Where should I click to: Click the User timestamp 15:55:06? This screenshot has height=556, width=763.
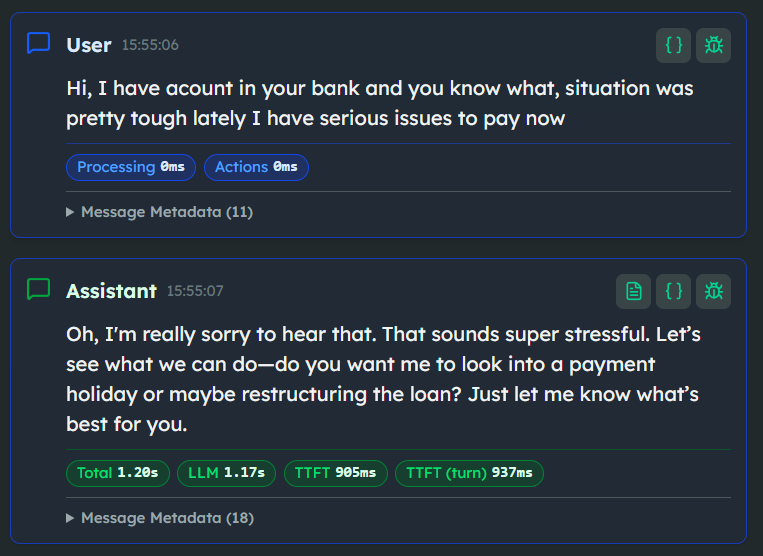[x=150, y=45]
